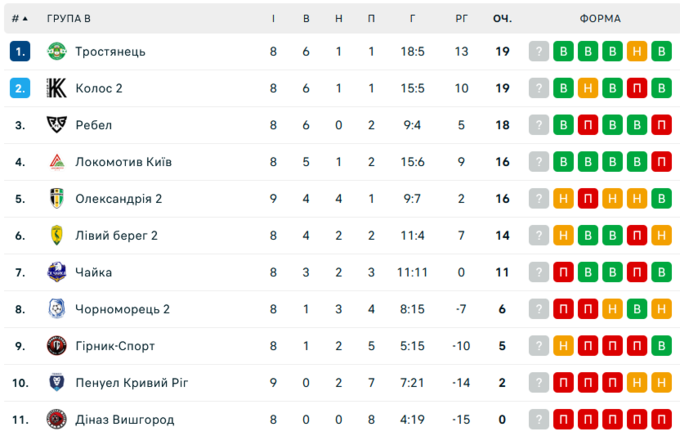Click Тростянець's gray upcoming match badge
The width and height of the screenshot is (680, 436).
coord(540,52)
